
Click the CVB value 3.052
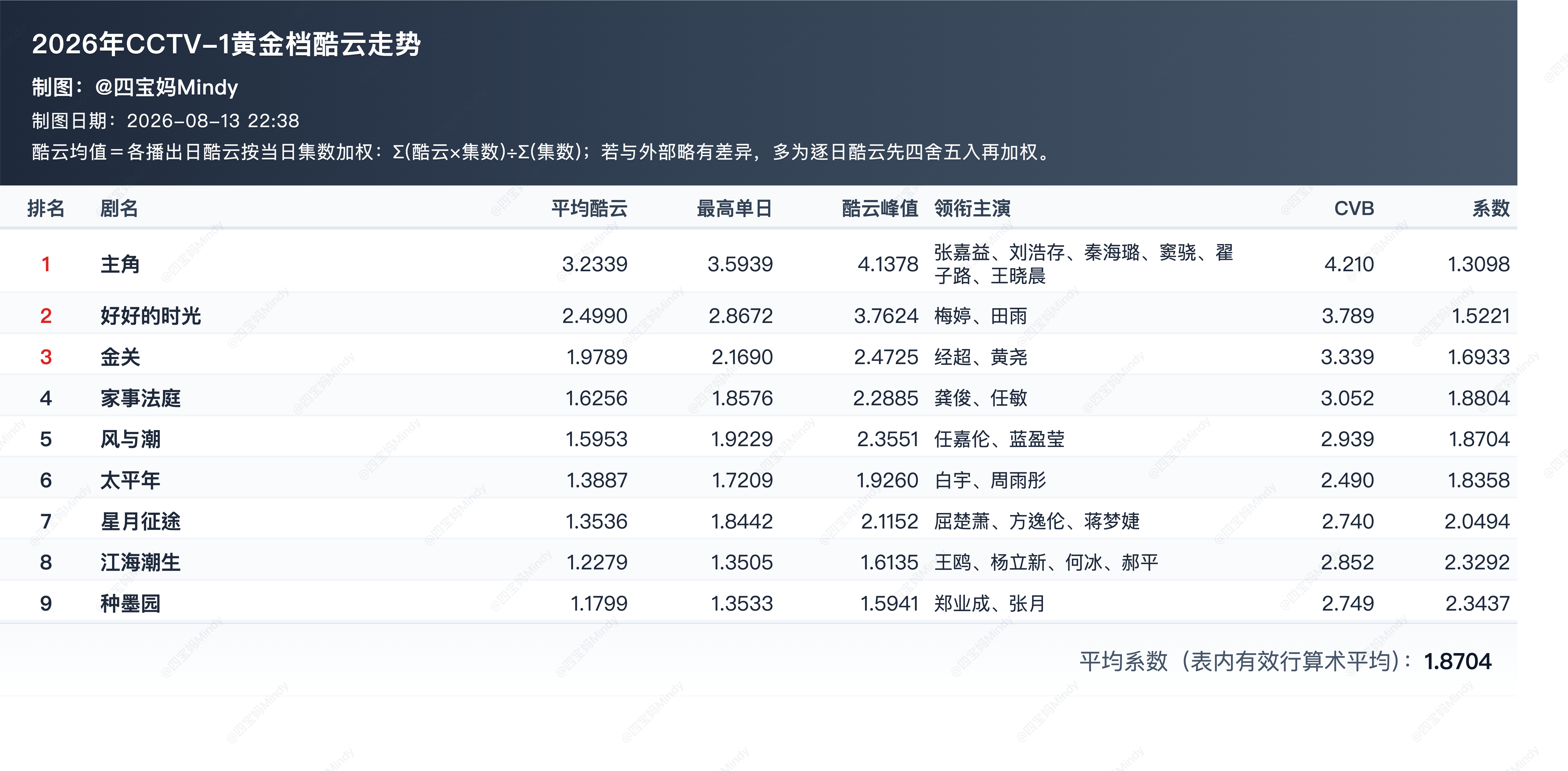pos(1347,398)
